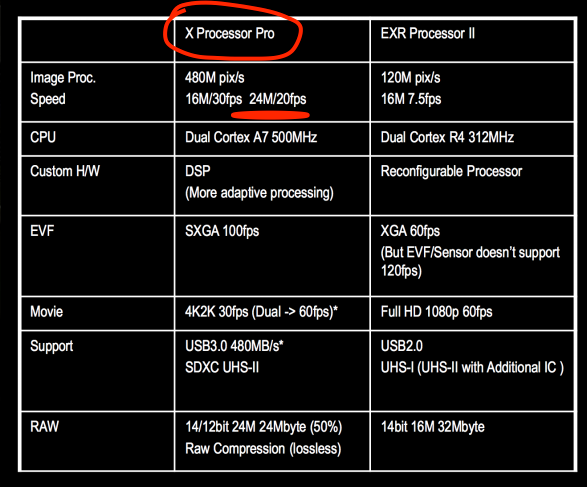Click the RAW row label
587x487 pixels.
click(44, 426)
